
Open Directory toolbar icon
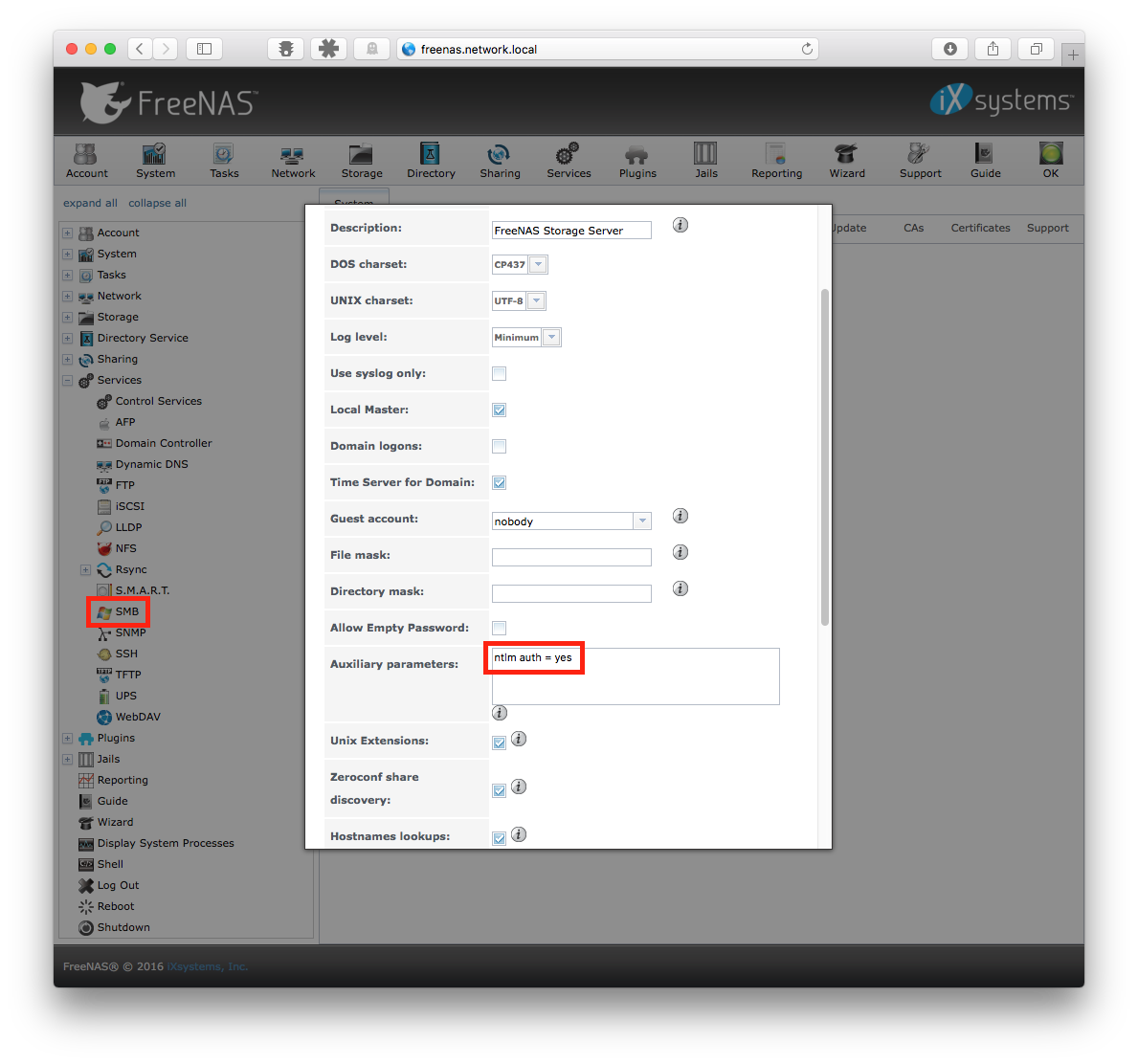431,161
